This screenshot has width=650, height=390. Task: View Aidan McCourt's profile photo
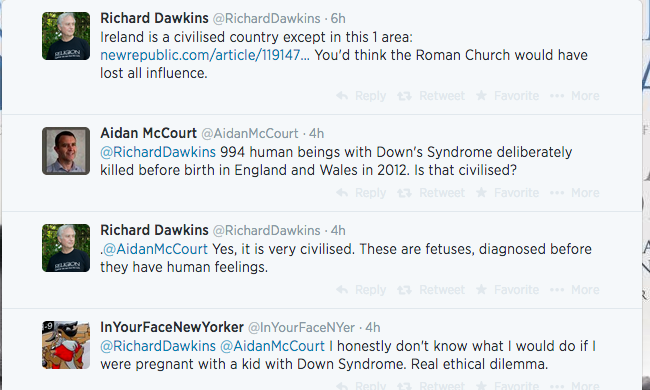[x=66, y=151]
